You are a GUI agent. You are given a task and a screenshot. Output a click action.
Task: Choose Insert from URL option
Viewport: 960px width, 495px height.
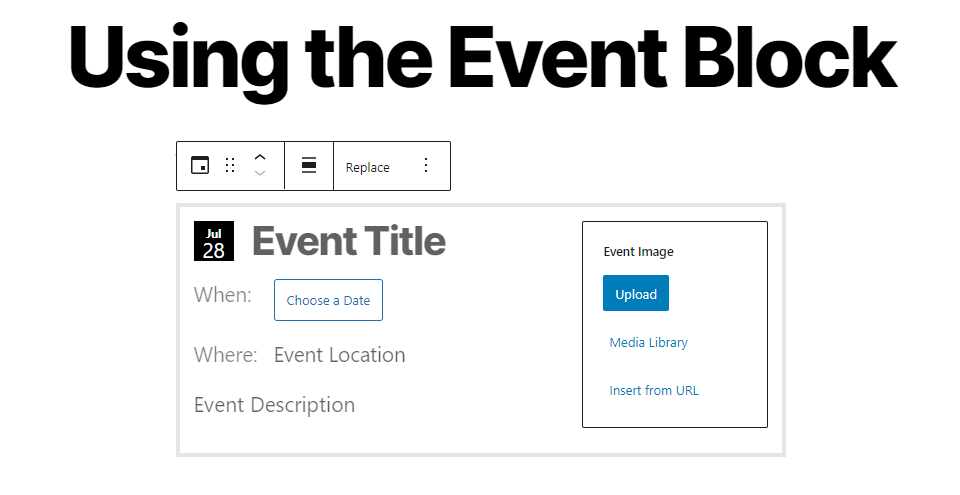[x=654, y=390]
